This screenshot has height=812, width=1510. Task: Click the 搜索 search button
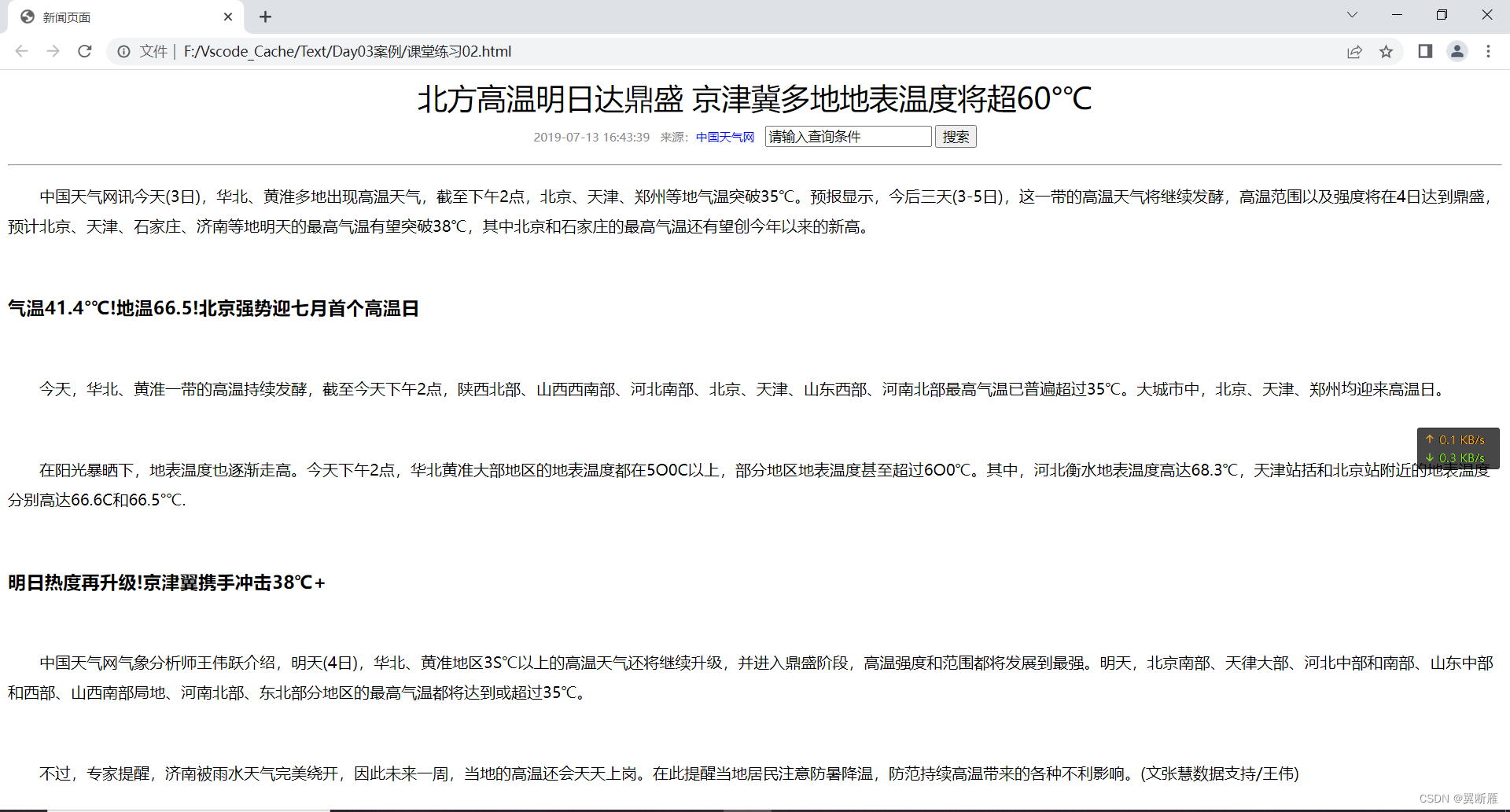956,136
